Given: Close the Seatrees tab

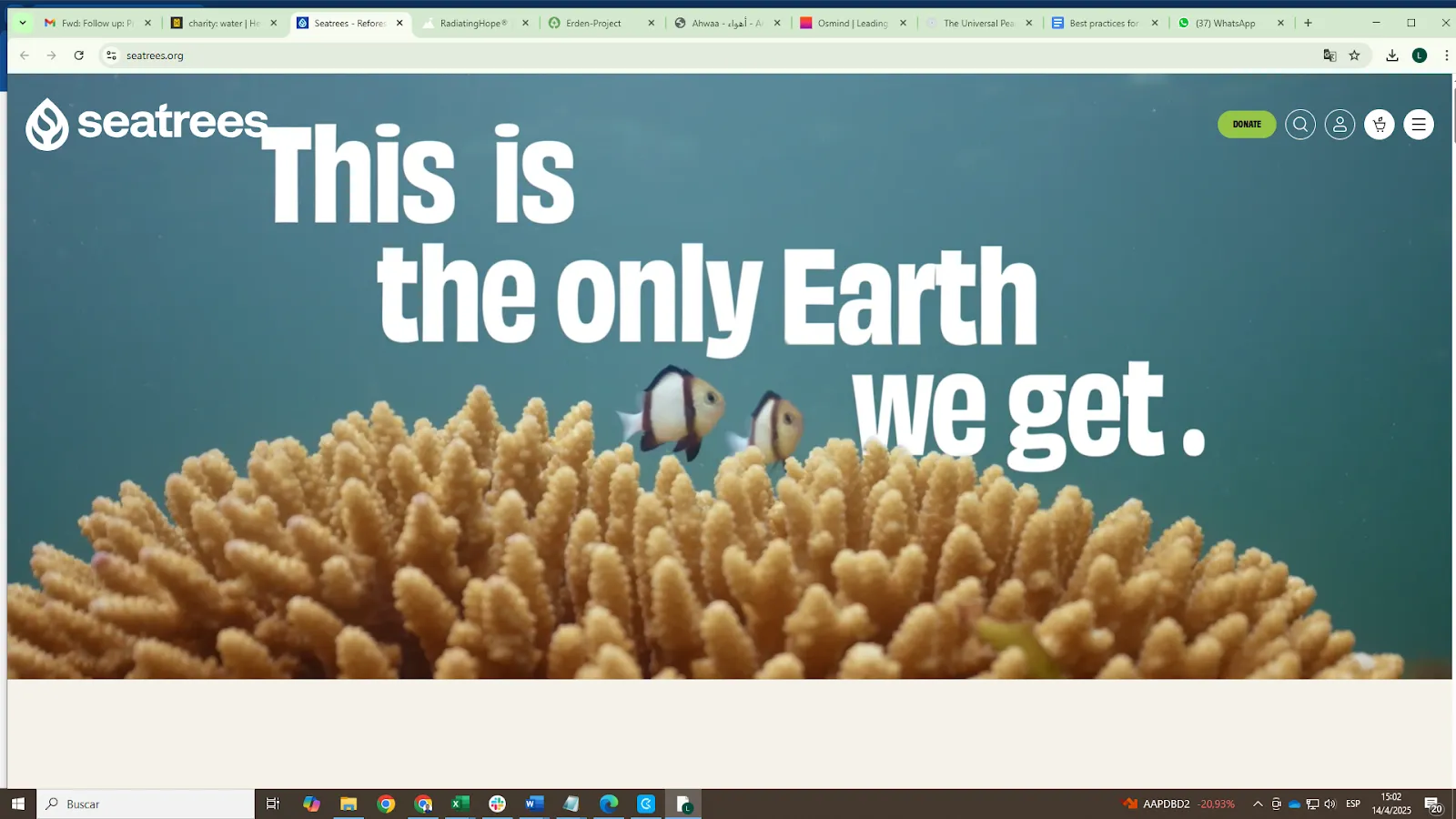Looking at the screenshot, I should click(x=399, y=23).
